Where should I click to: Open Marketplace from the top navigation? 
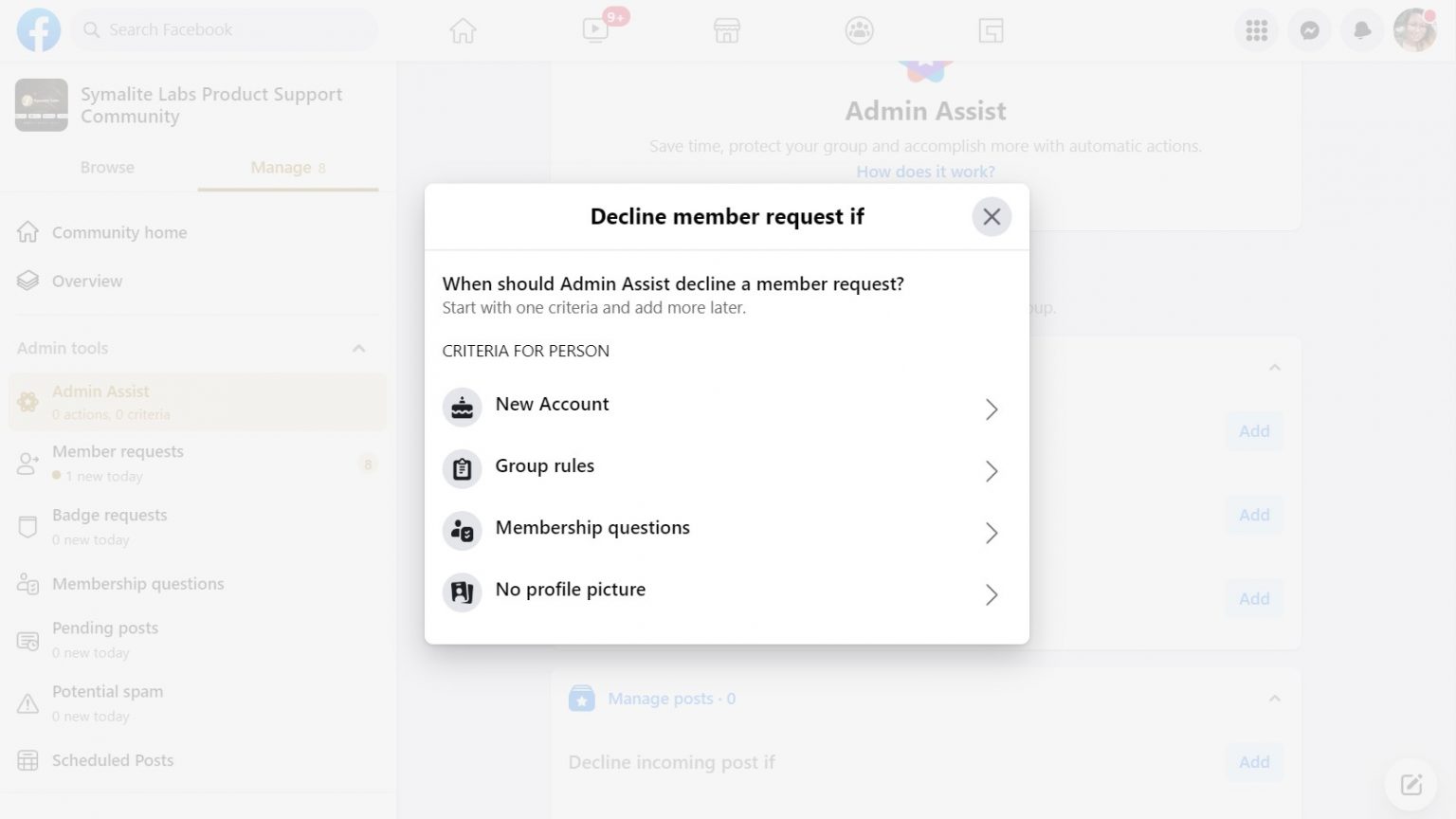point(726,29)
